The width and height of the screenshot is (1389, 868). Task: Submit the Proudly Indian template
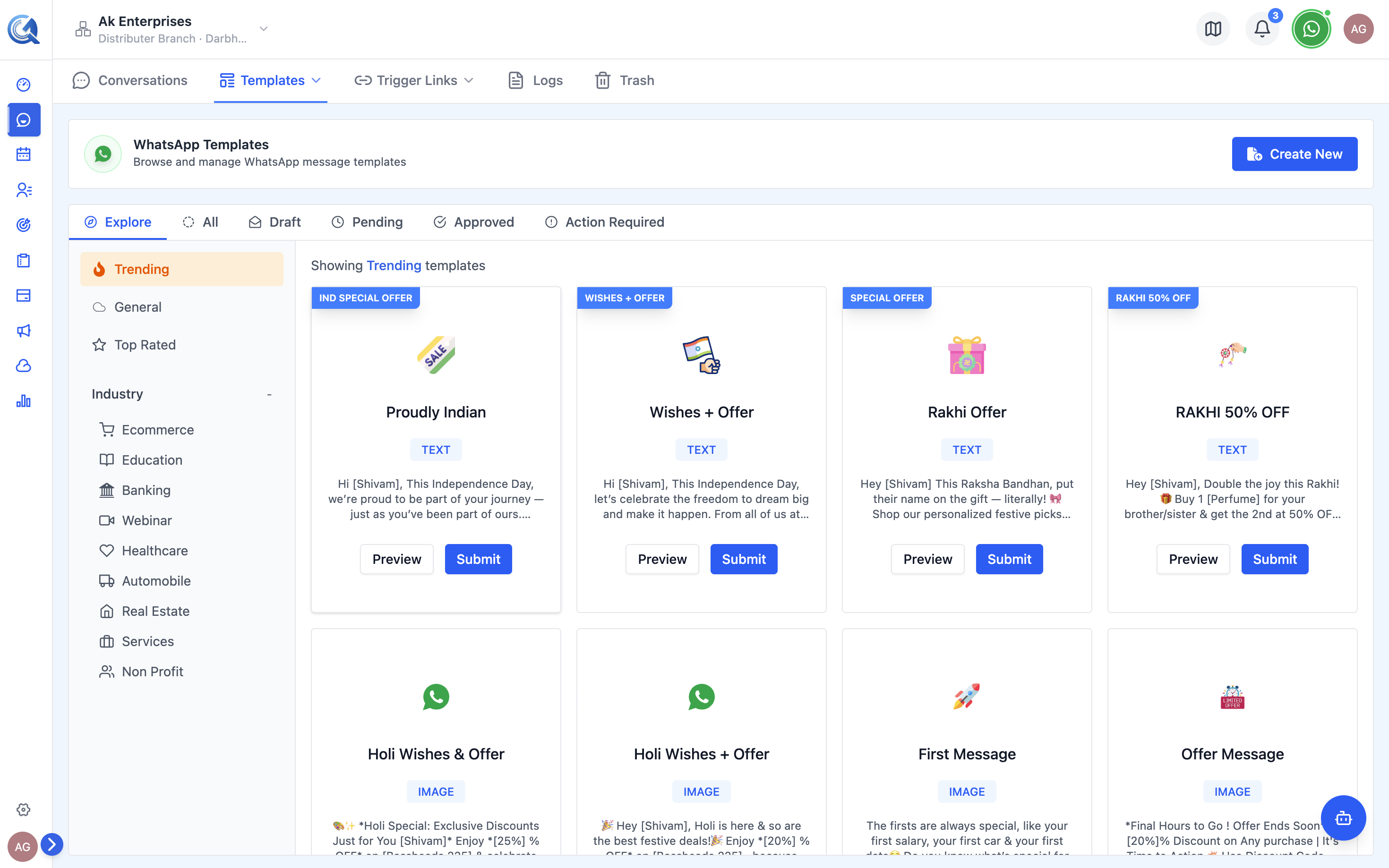(x=478, y=559)
